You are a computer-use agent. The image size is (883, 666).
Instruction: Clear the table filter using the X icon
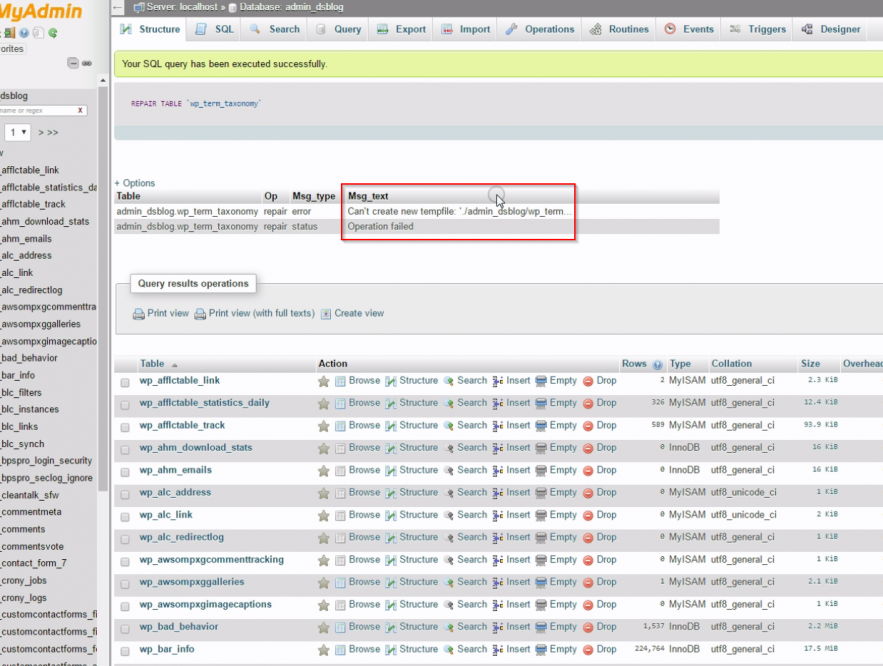coord(79,110)
